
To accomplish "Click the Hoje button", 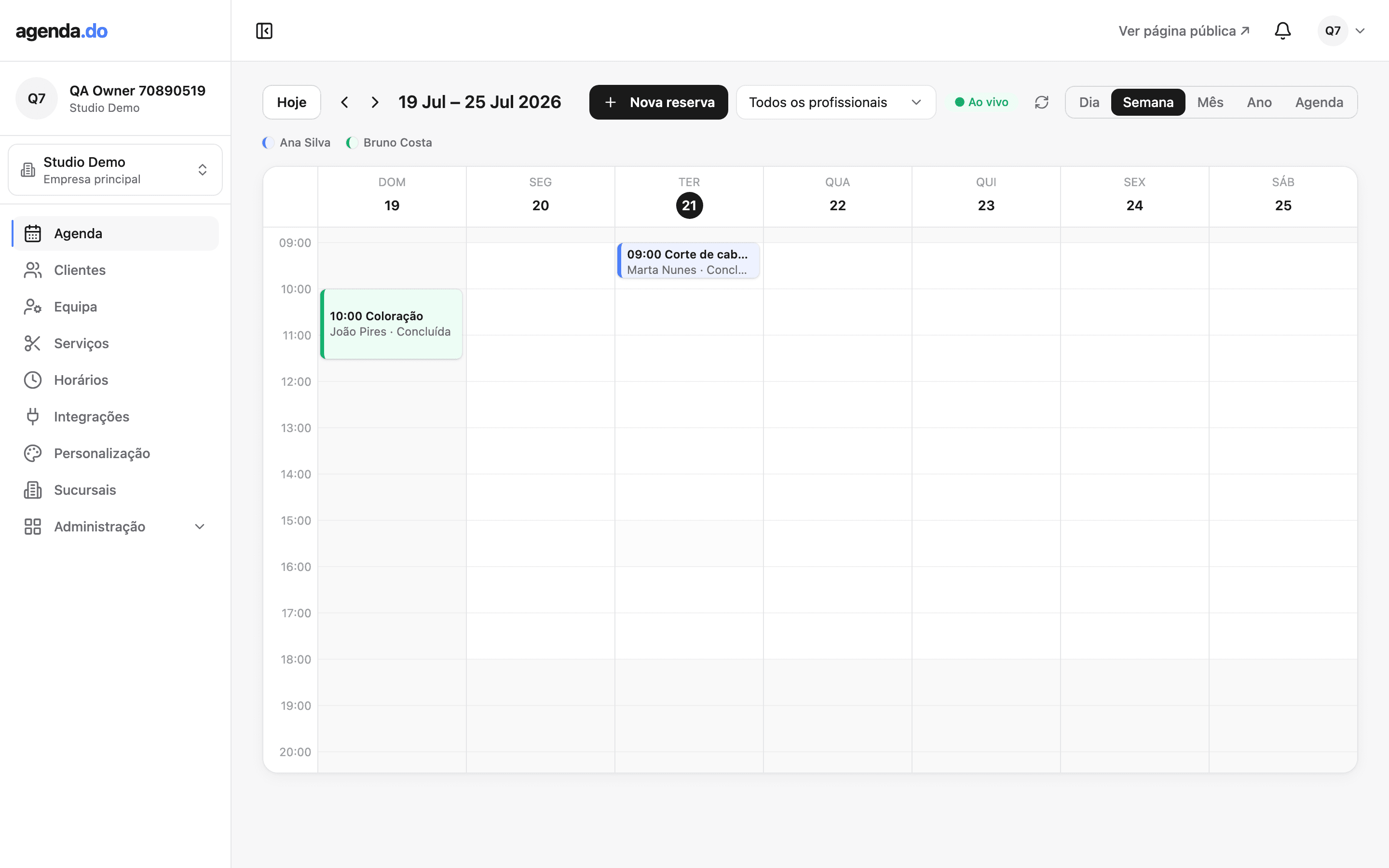I will pyautogui.click(x=292, y=102).
